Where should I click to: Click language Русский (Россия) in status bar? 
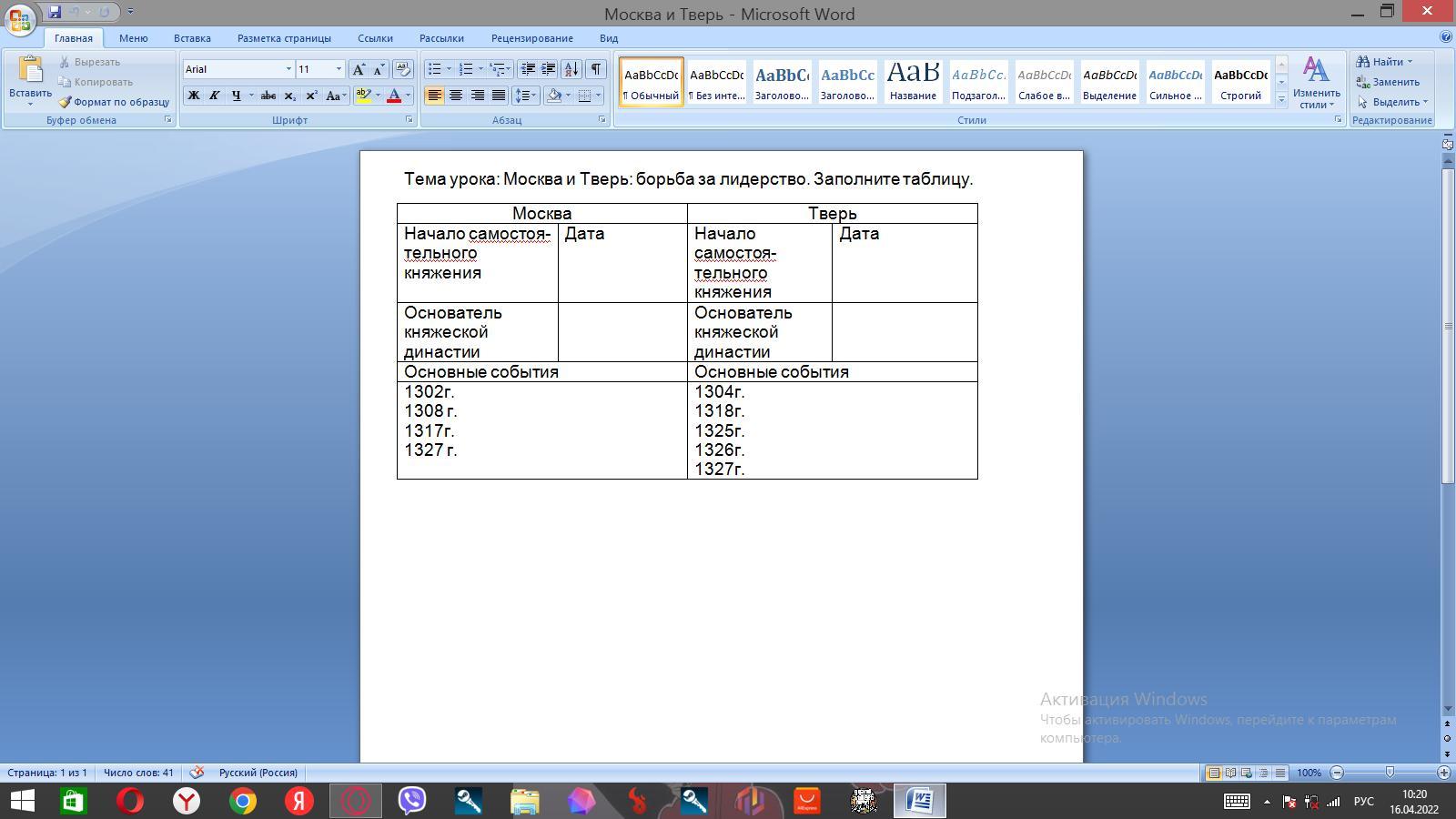[x=258, y=773]
